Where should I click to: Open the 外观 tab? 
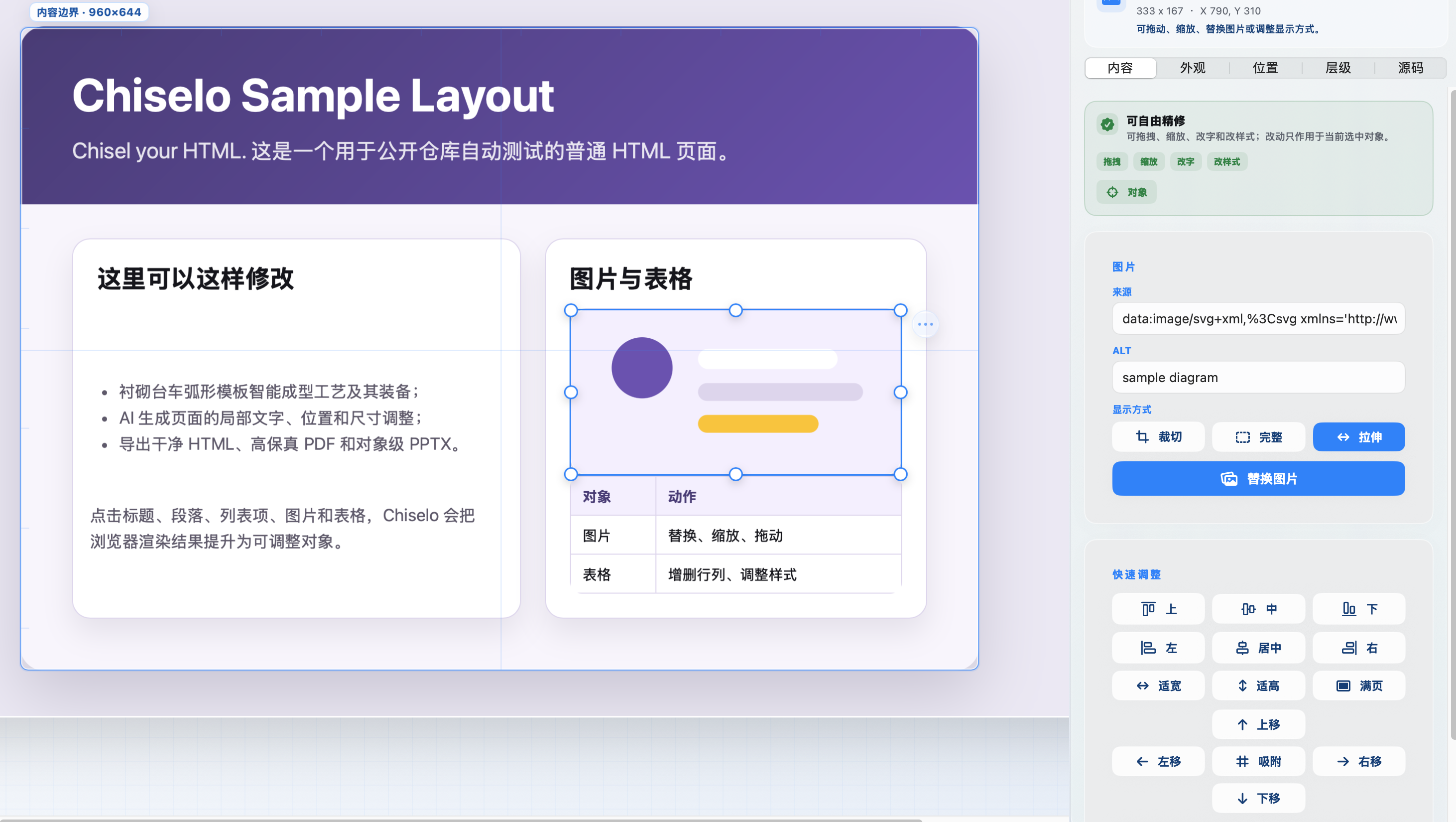click(x=1193, y=68)
